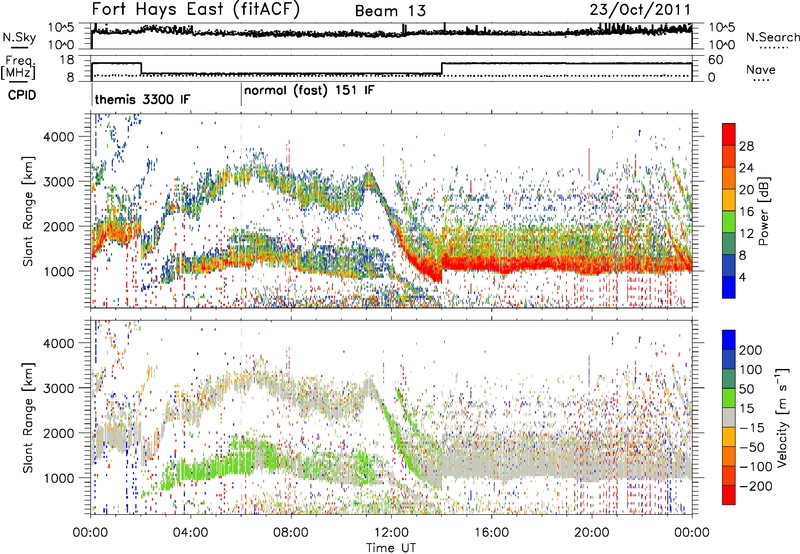The width and height of the screenshot is (800, 554).
Task: Click the 'N.Search' legend label
Action: [x=772, y=37]
